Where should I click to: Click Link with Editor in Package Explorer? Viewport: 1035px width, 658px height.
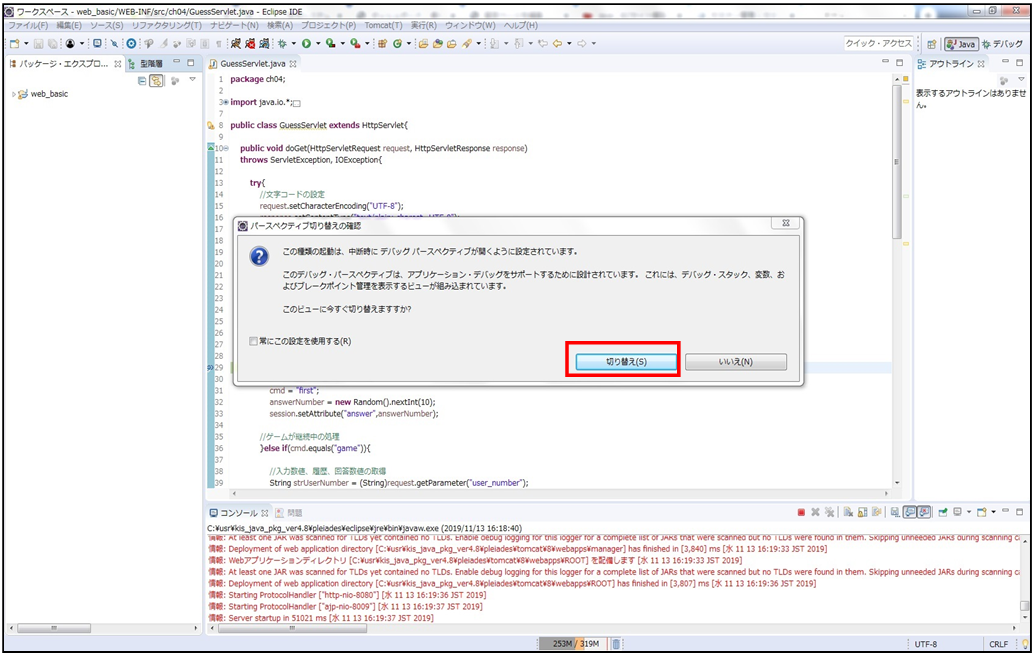(157, 80)
